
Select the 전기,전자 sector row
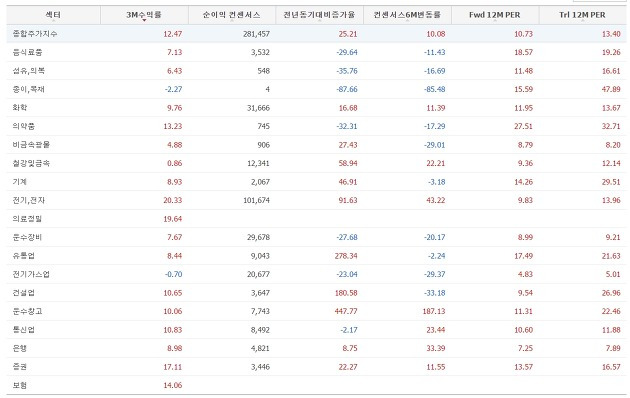pos(316,200)
